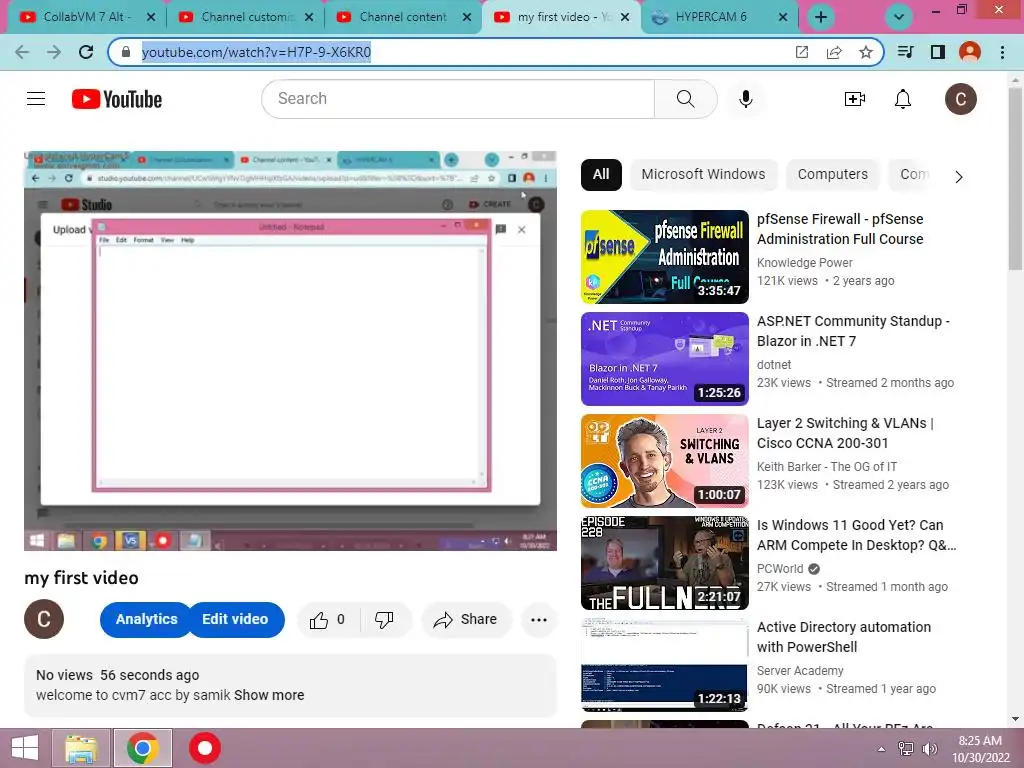Show hidden system tray icons

click(x=882, y=748)
